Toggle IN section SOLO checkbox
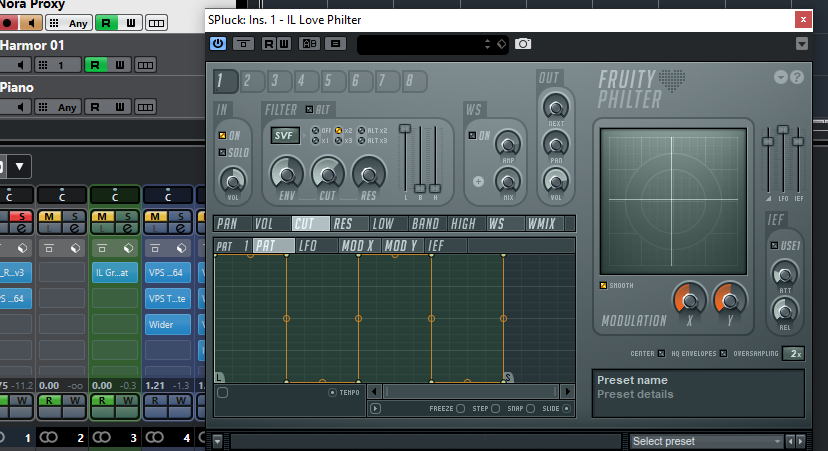Viewport: 828px width, 451px height. [222, 153]
